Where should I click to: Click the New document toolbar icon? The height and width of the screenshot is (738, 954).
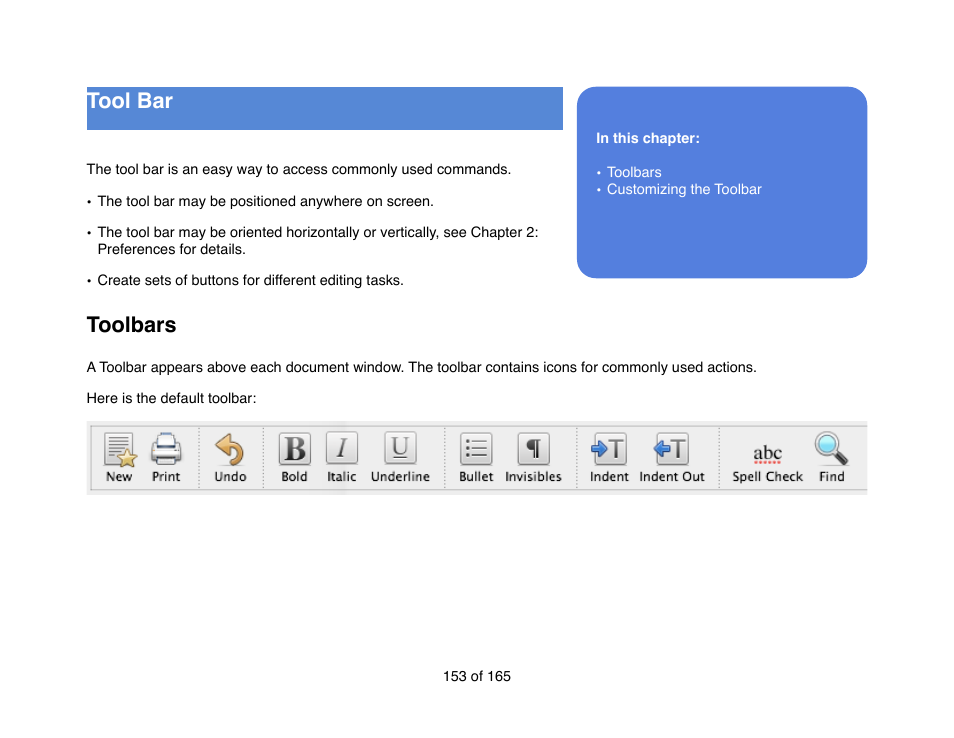pyautogui.click(x=119, y=450)
